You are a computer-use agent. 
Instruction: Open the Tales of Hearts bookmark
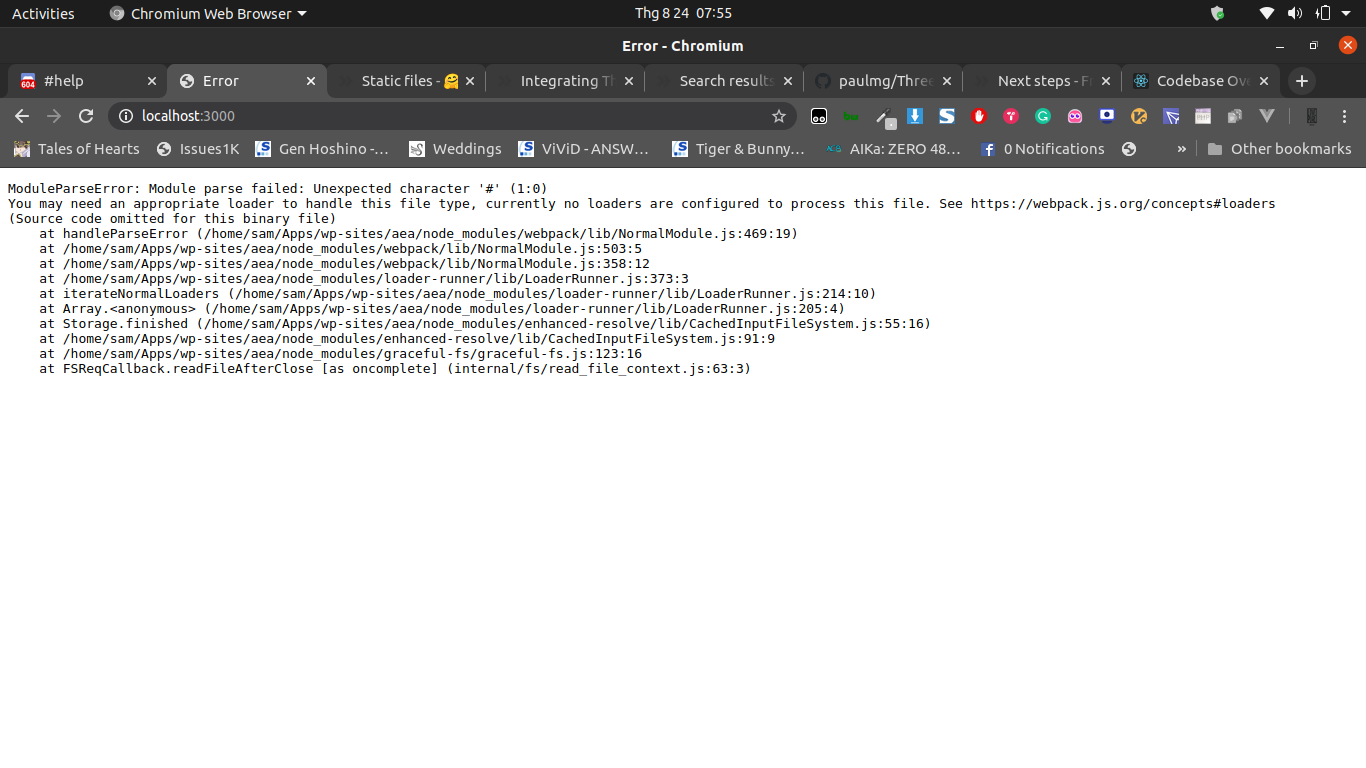[x=76, y=149]
